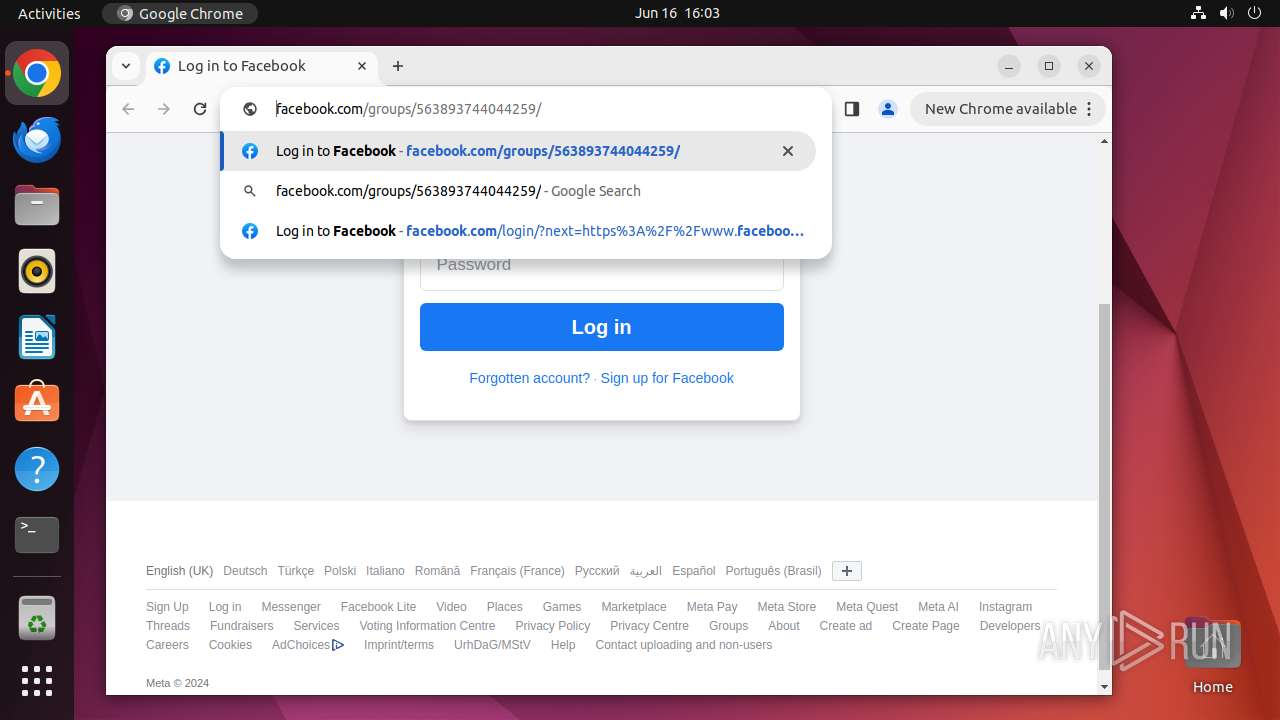Open Contact uploading and non-users link

click(x=684, y=645)
